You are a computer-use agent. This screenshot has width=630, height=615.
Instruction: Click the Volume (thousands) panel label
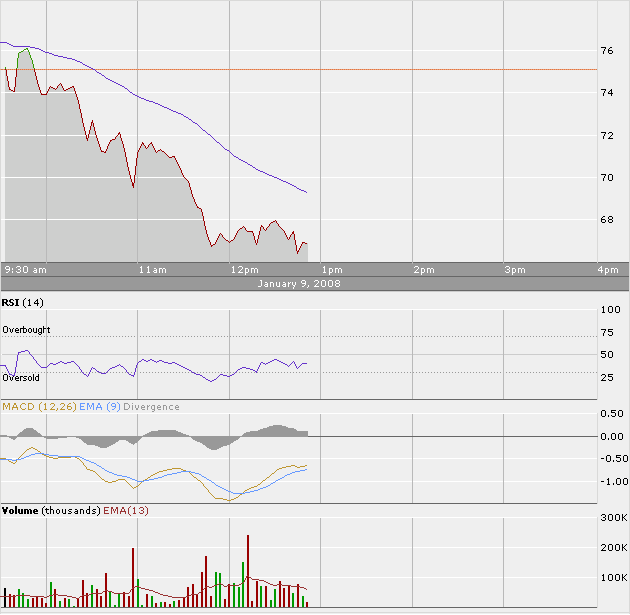click(50, 510)
